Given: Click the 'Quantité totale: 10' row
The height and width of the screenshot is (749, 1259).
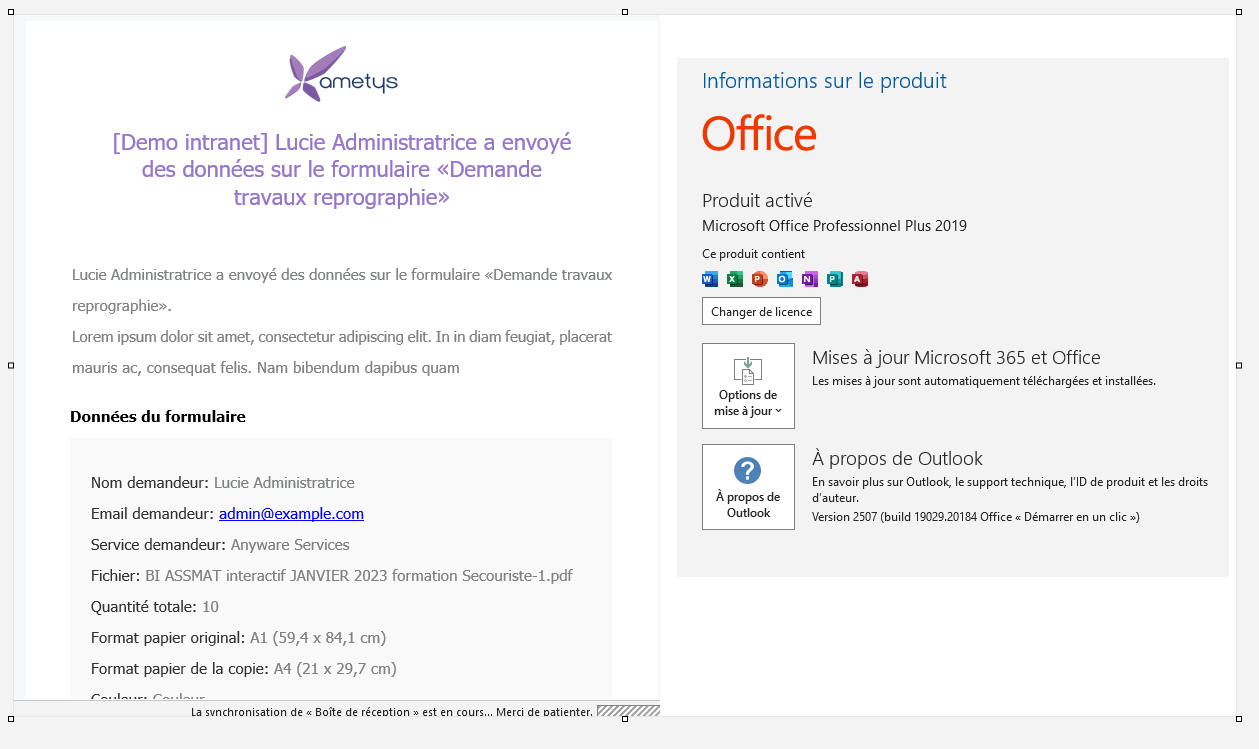Looking at the screenshot, I should click(155, 607).
